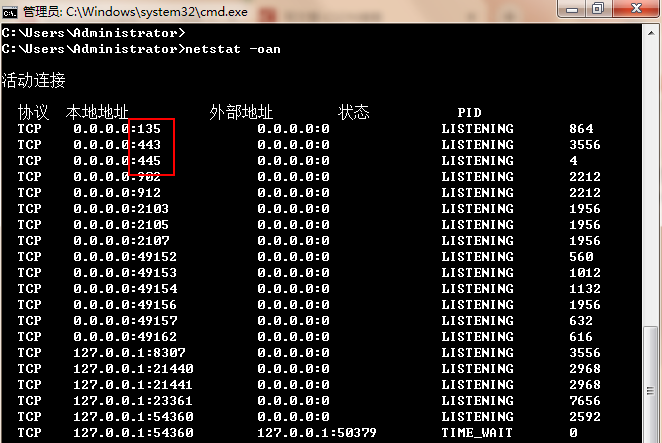Click the 协议 column header
The height and width of the screenshot is (443, 662).
coord(33,112)
